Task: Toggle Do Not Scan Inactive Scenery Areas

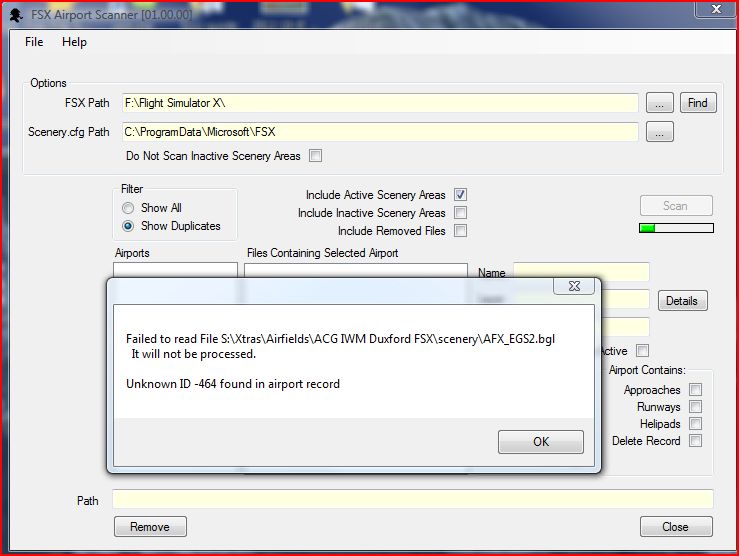Action: (x=315, y=156)
